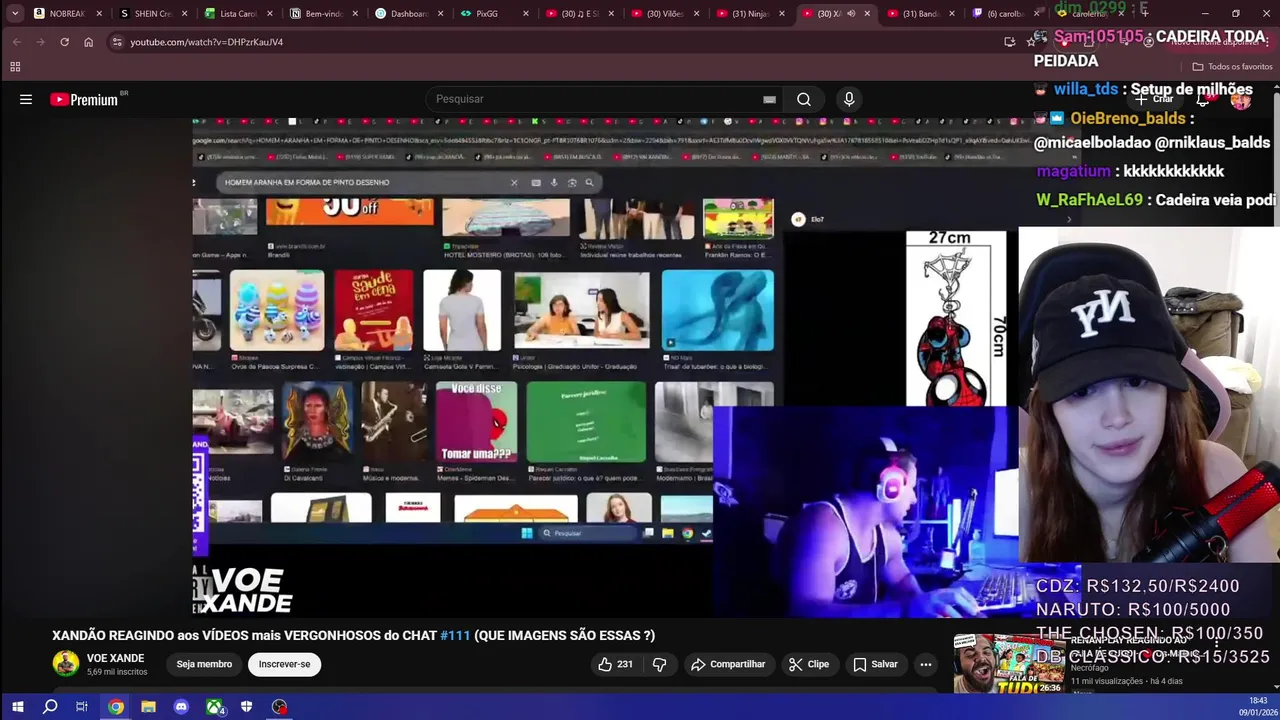The width and height of the screenshot is (1280, 720).
Task: Open File Explorer from taskbar
Action: (x=148, y=707)
